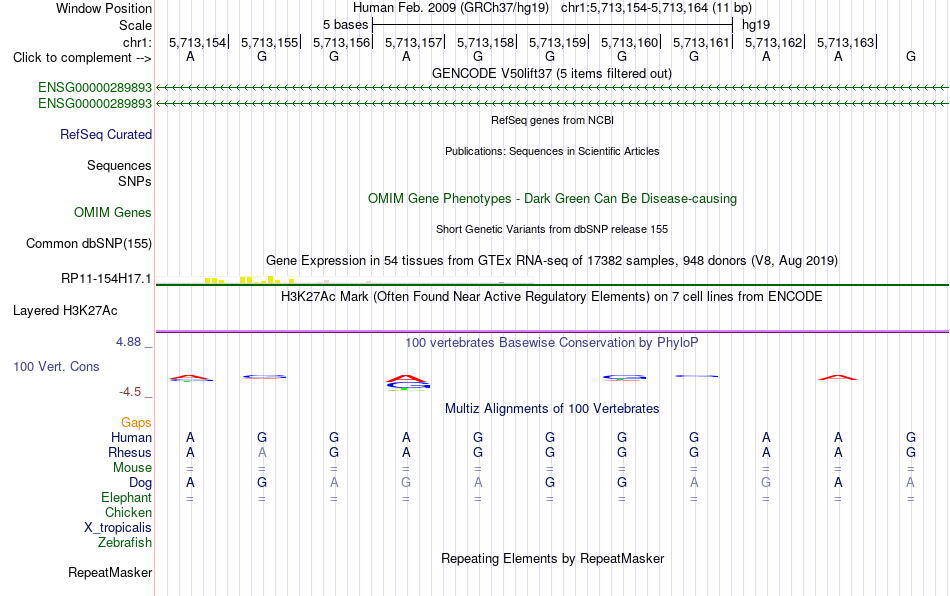Click position label 5,713,162
This screenshot has width=950, height=596.
click(774, 42)
